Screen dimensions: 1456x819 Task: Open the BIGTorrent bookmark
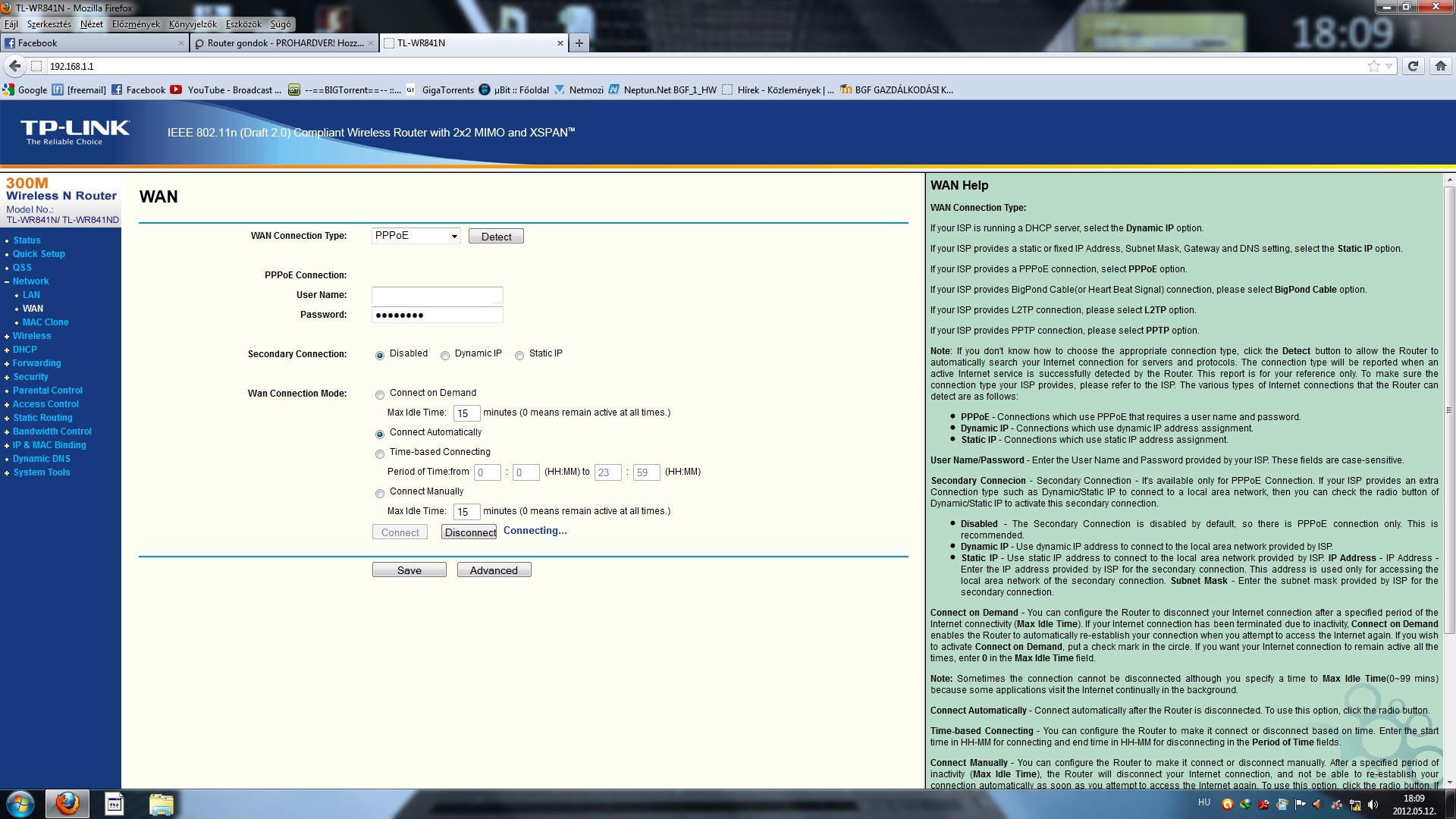click(345, 89)
